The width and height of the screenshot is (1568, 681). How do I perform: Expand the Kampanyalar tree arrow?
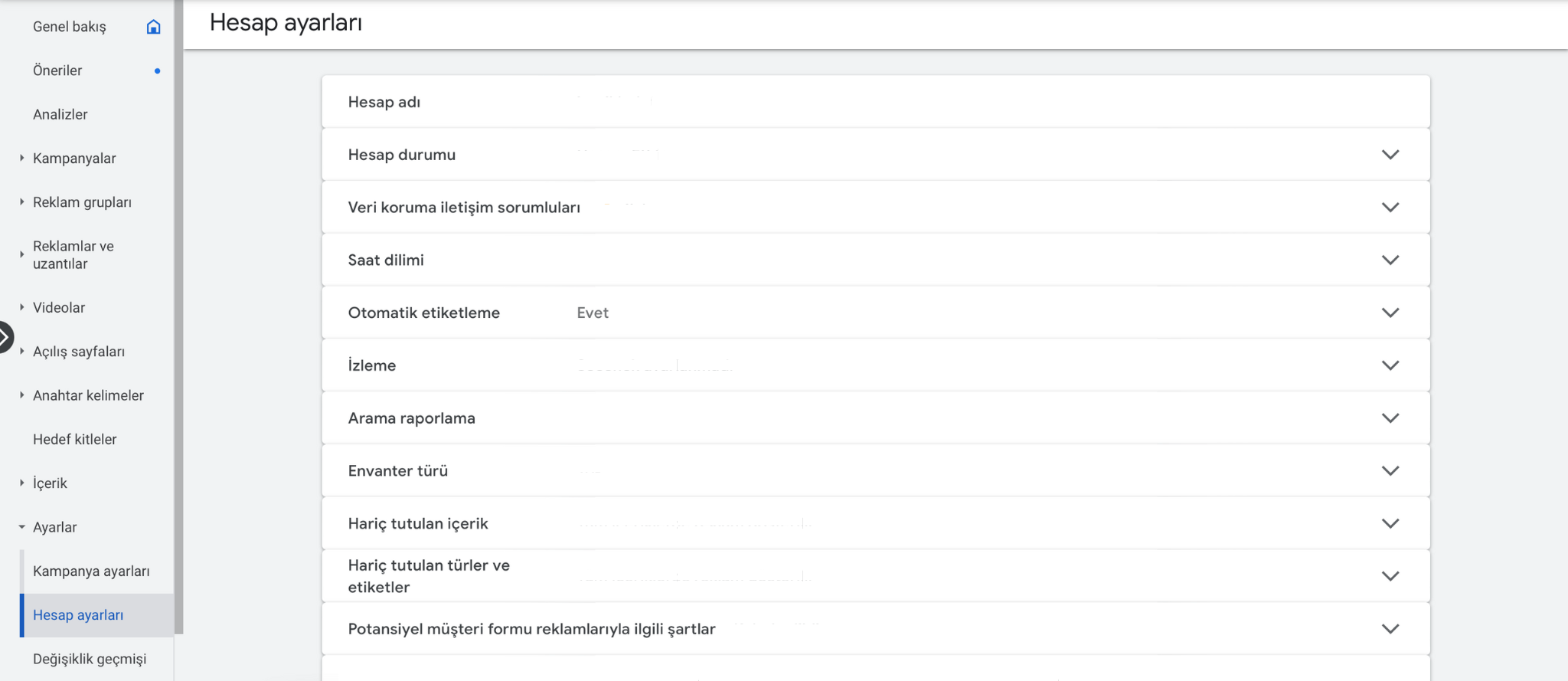tap(21, 158)
